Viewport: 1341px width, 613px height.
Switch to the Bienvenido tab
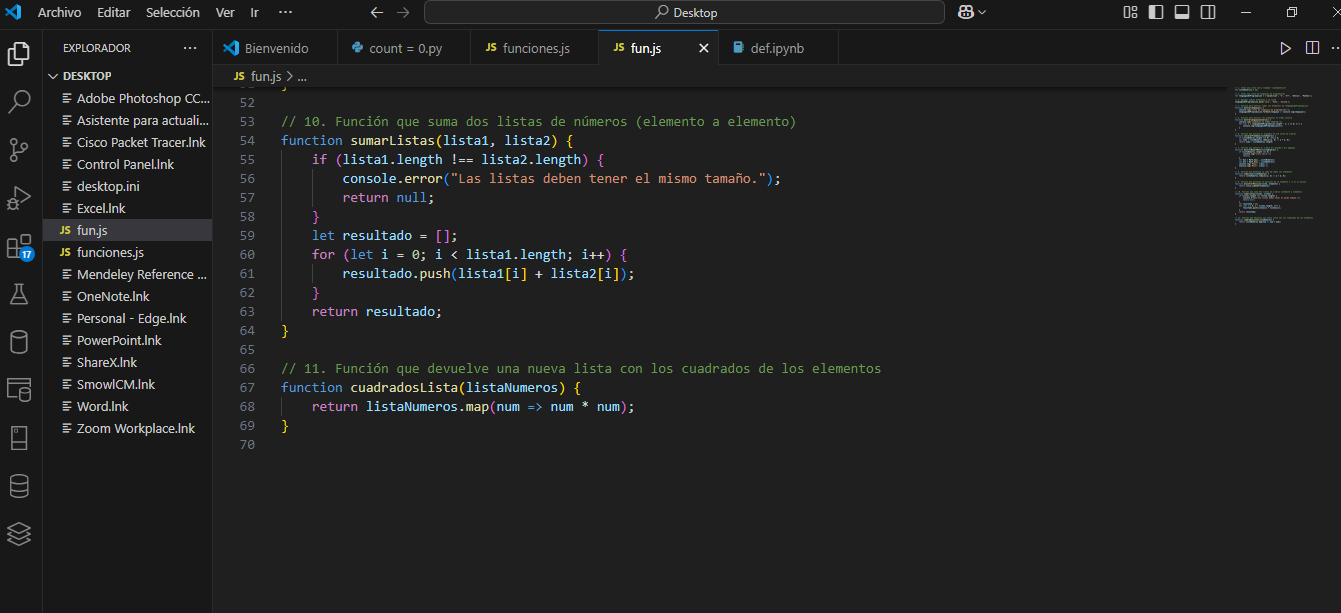[275, 48]
